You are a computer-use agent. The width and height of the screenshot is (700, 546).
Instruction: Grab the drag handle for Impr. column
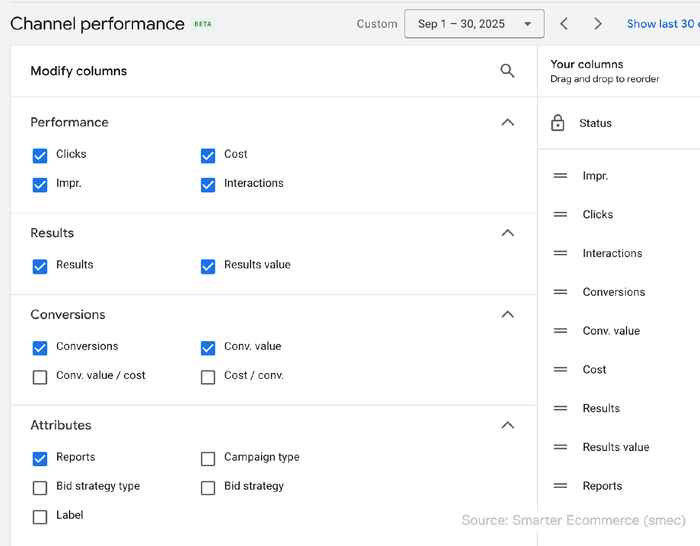click(x=560, y=176)
